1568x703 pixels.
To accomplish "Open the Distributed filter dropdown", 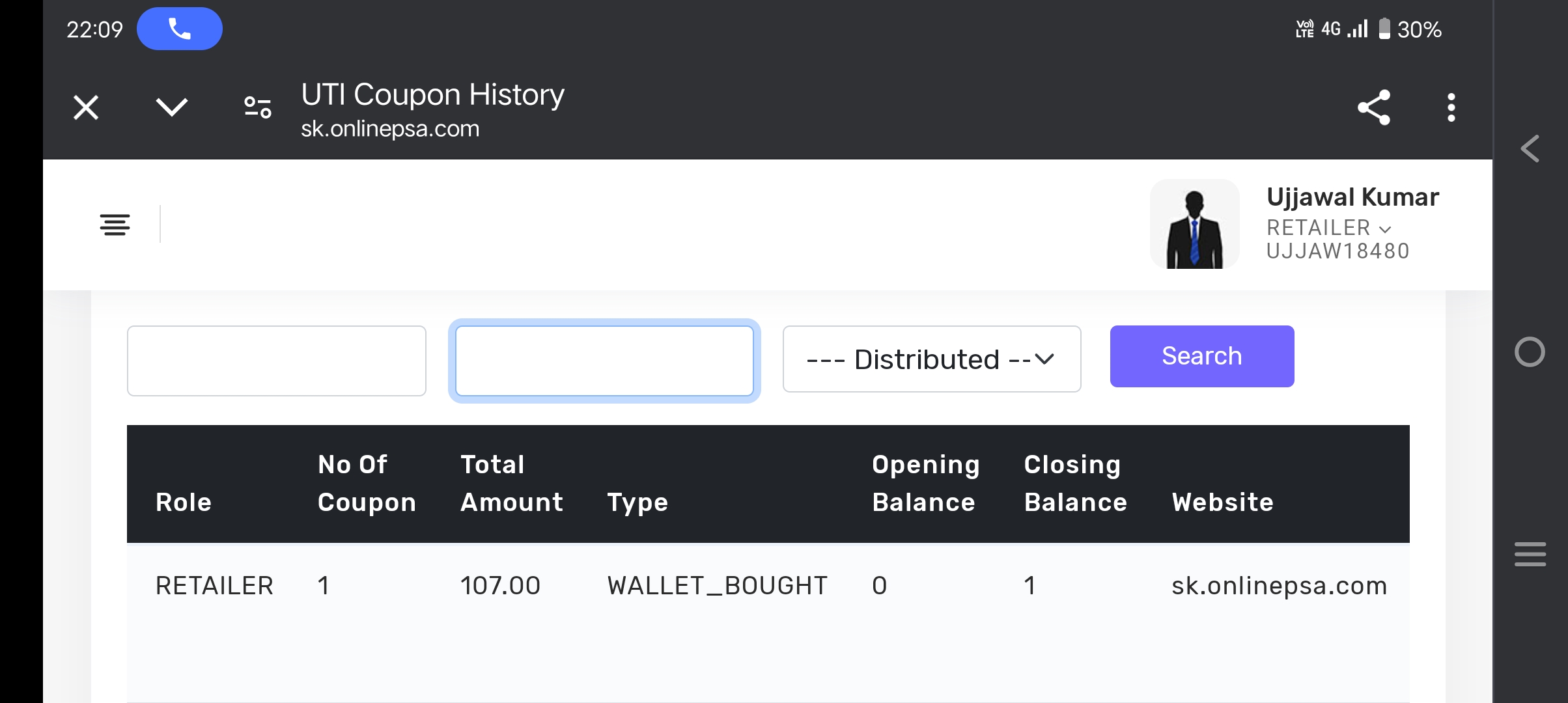I will pos(931,359).
